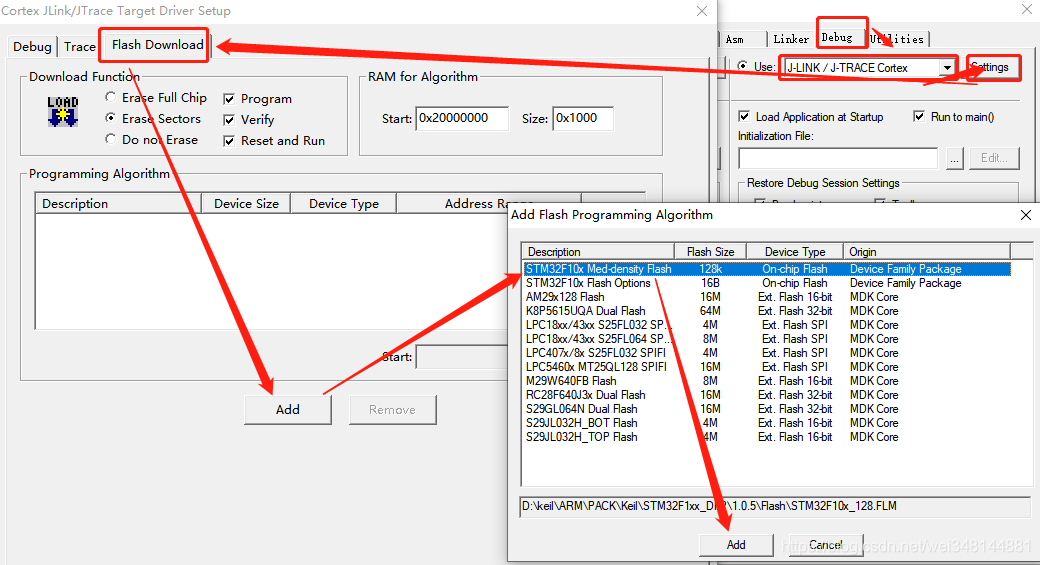The width and height of the screenshot is (1040, 565).
Task: Select RC28F640J3x Dual Flash row
Action: 767,395
